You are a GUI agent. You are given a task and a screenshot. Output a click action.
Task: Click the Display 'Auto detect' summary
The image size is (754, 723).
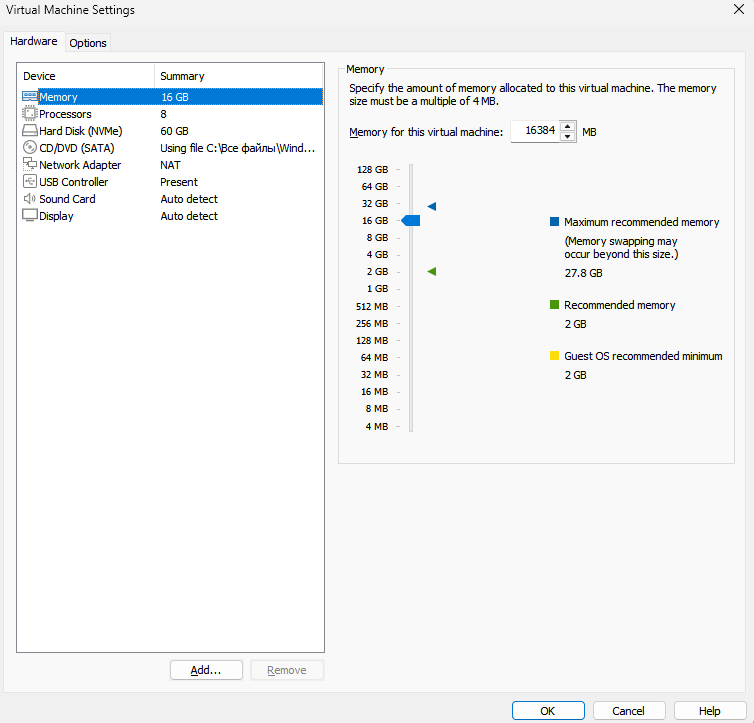pos(189,216)
